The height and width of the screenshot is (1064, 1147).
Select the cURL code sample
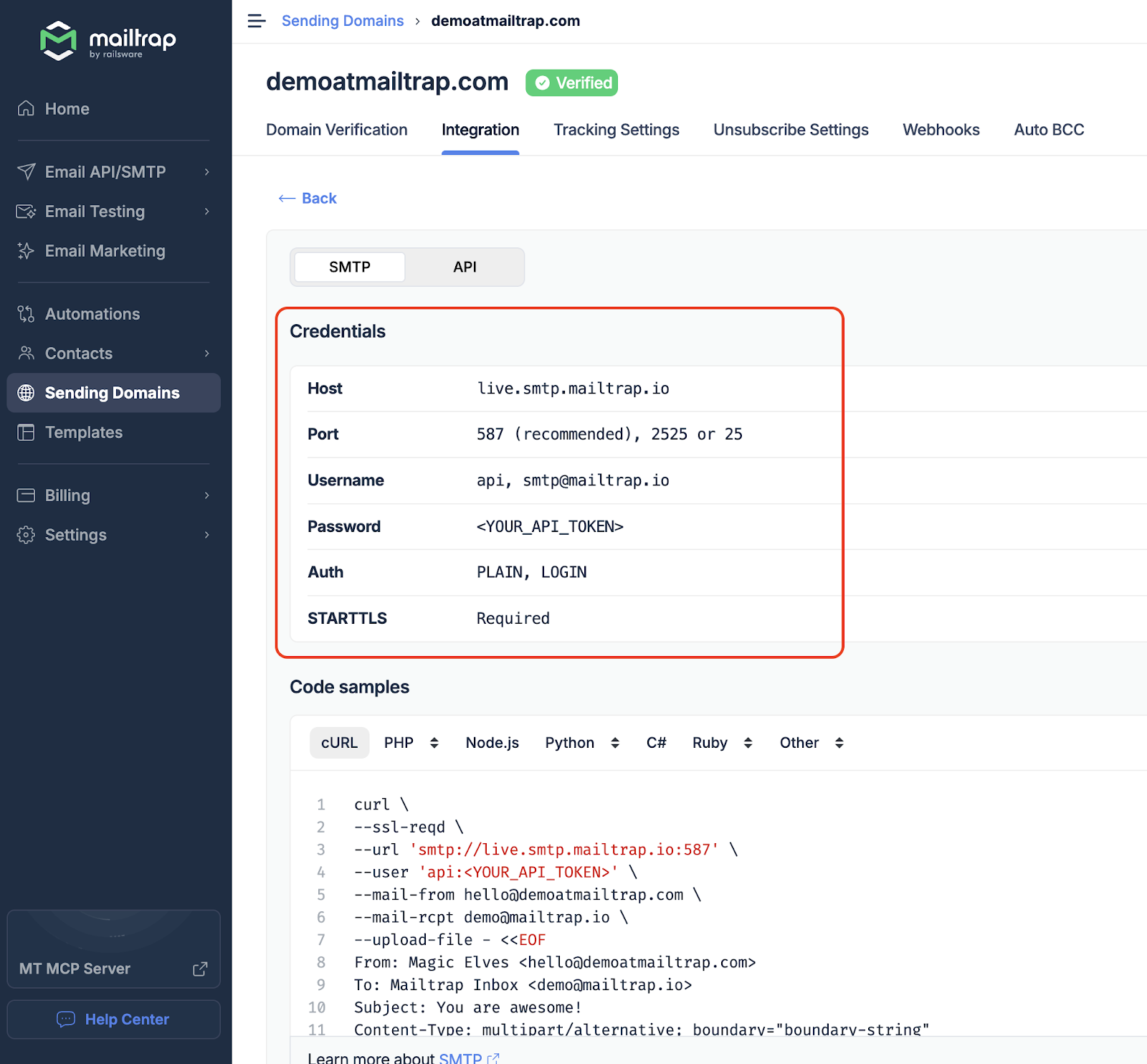pos(339,743)
